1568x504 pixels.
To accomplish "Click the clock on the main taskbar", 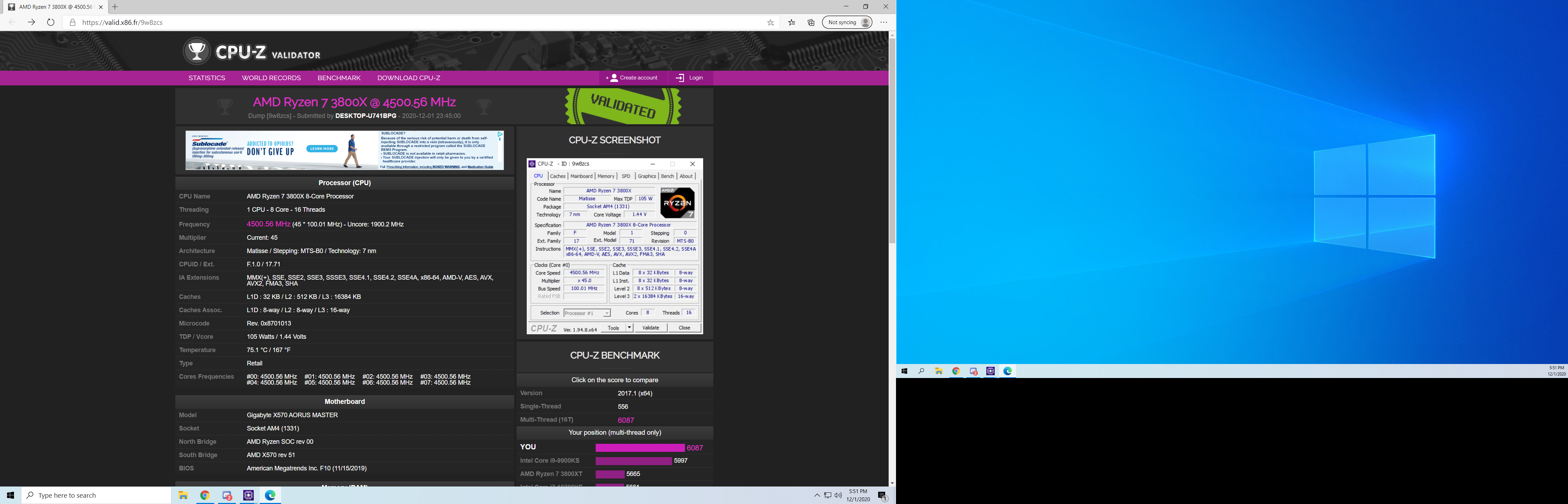I will point(858,496).
